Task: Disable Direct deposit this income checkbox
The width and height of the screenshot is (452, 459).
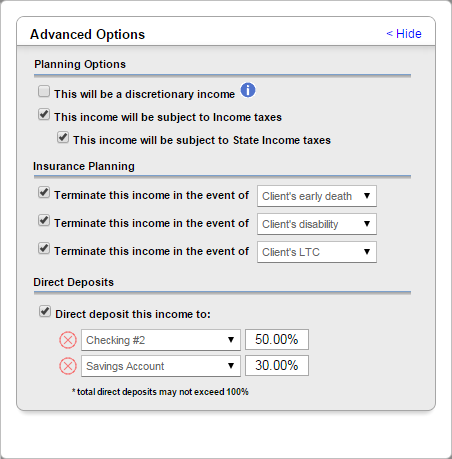Action: 45,312
